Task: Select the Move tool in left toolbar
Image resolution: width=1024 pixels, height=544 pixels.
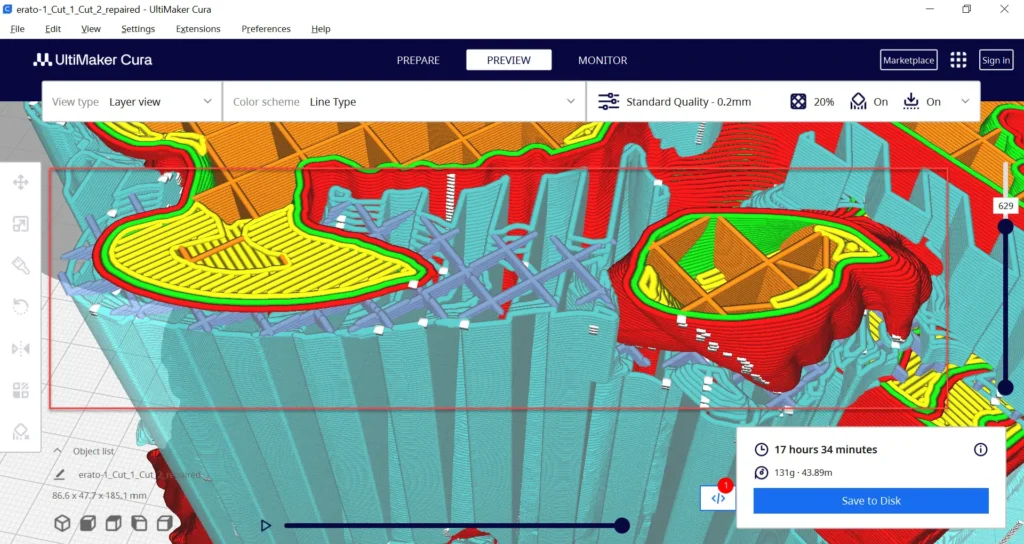Action: [20, 182]
